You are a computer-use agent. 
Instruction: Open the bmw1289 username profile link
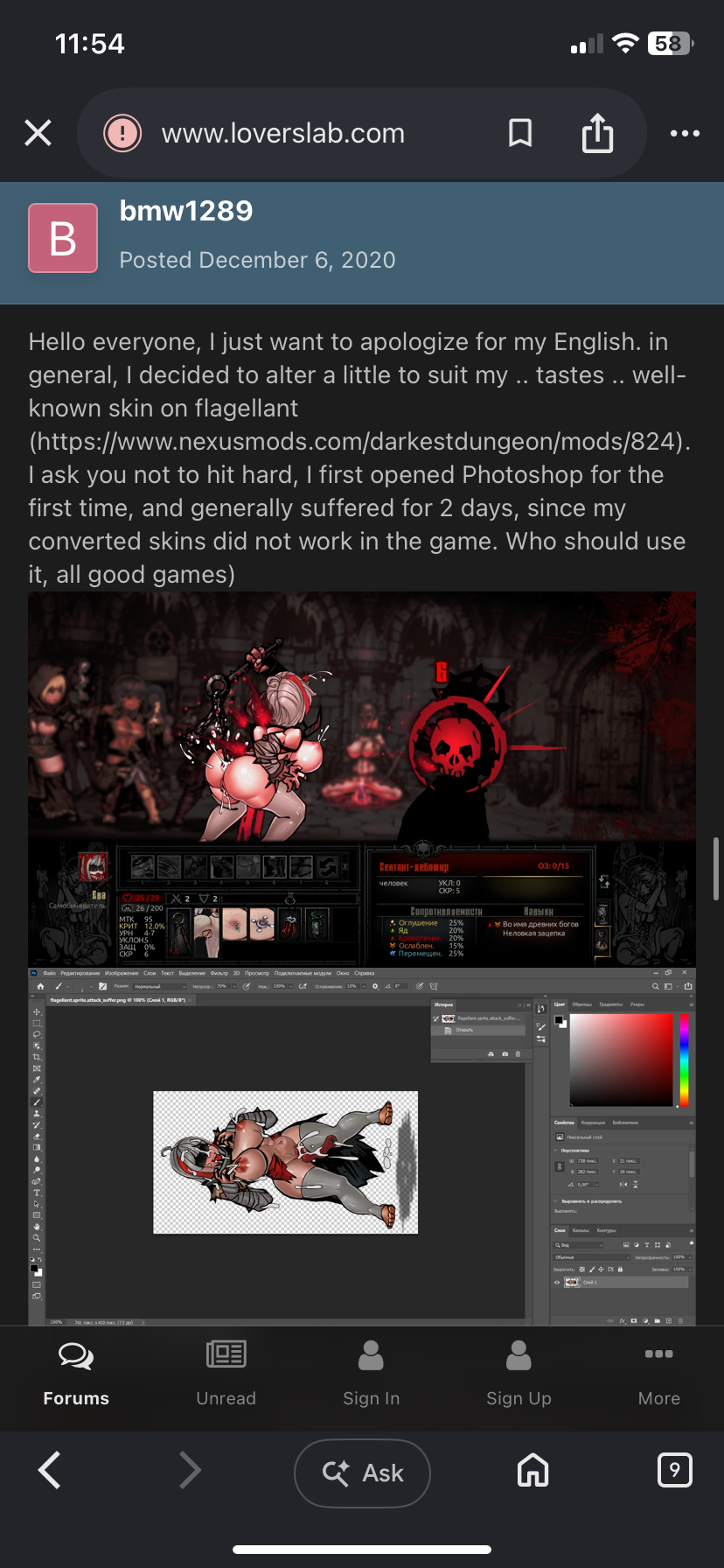185,211
